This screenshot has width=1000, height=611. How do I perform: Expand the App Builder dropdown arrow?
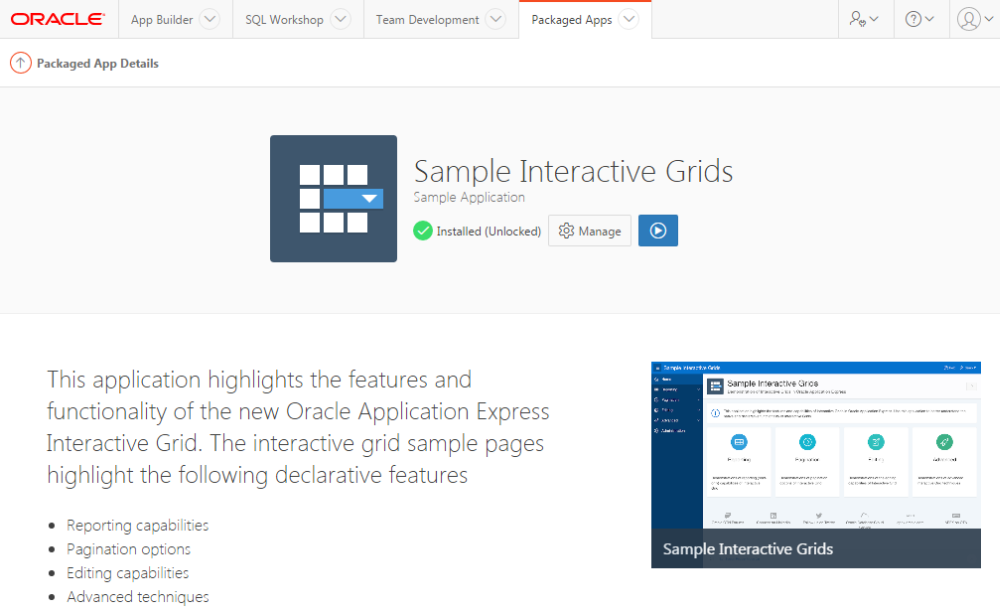tap(210, 19)
